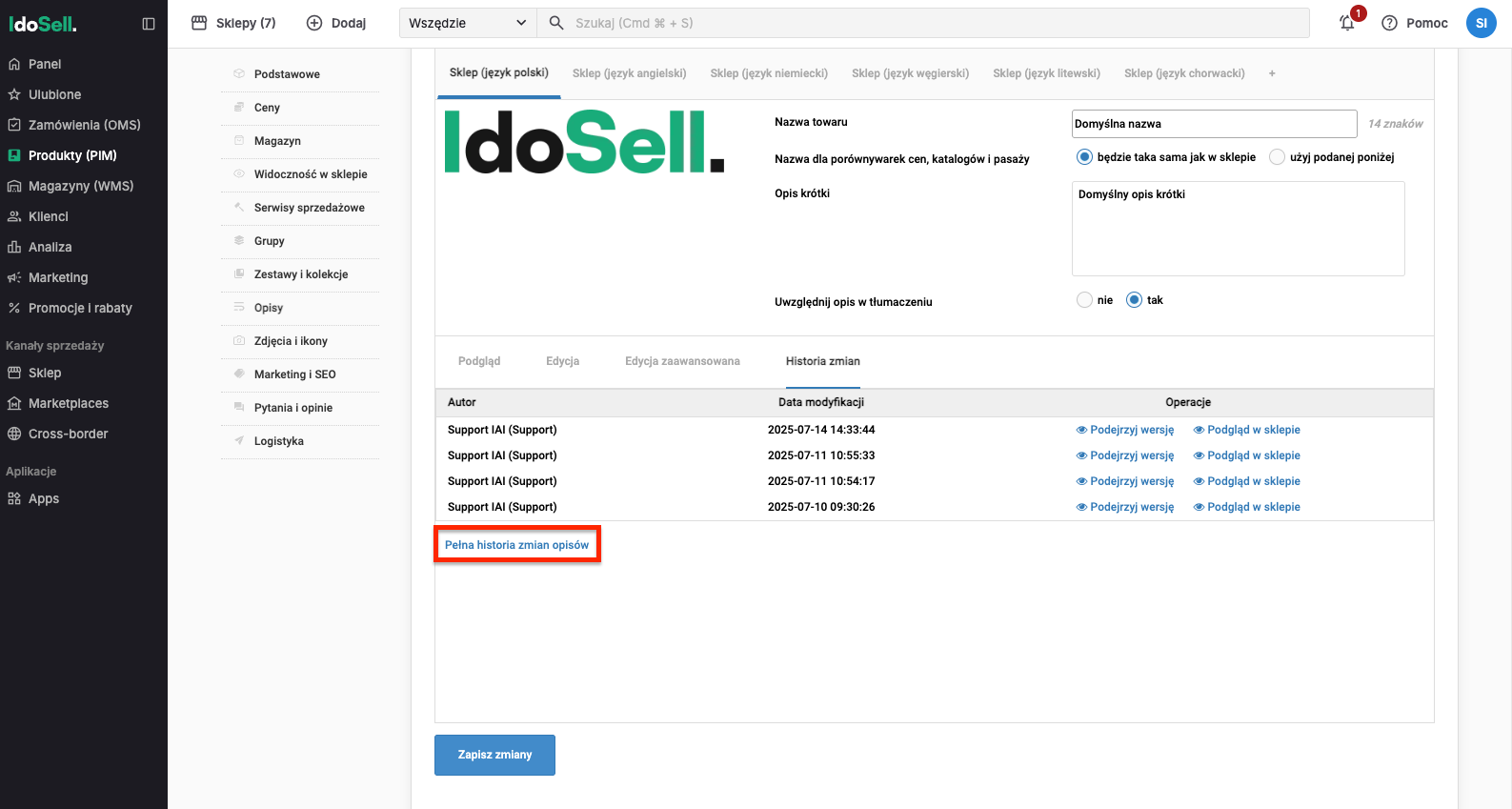The height and width of the screenshot is (809, 1512).
Task: Open Widoczność w sklepie section
Action: pos(311,174)
